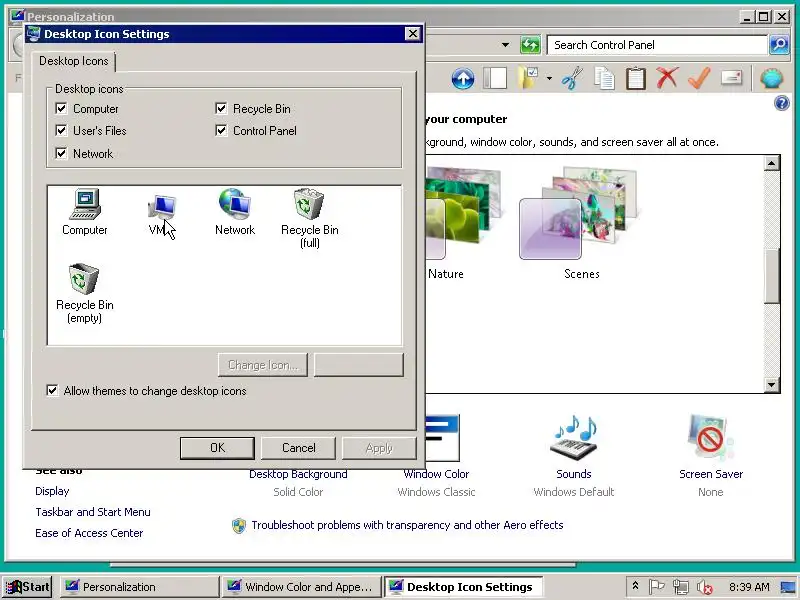Screen dimensions: 800x600
Task: Click the Search Control Panel field
Action: [x=657, y=45]
